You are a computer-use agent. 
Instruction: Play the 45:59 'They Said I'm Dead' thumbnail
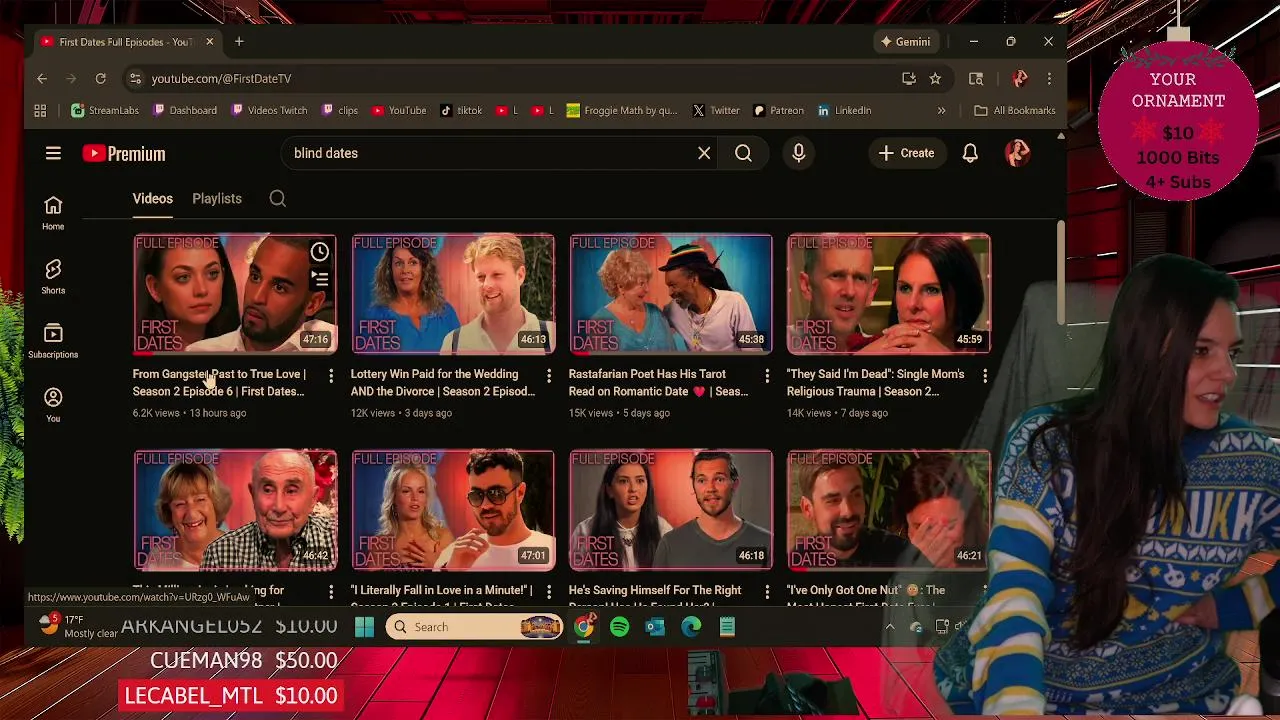click(889, 294)
